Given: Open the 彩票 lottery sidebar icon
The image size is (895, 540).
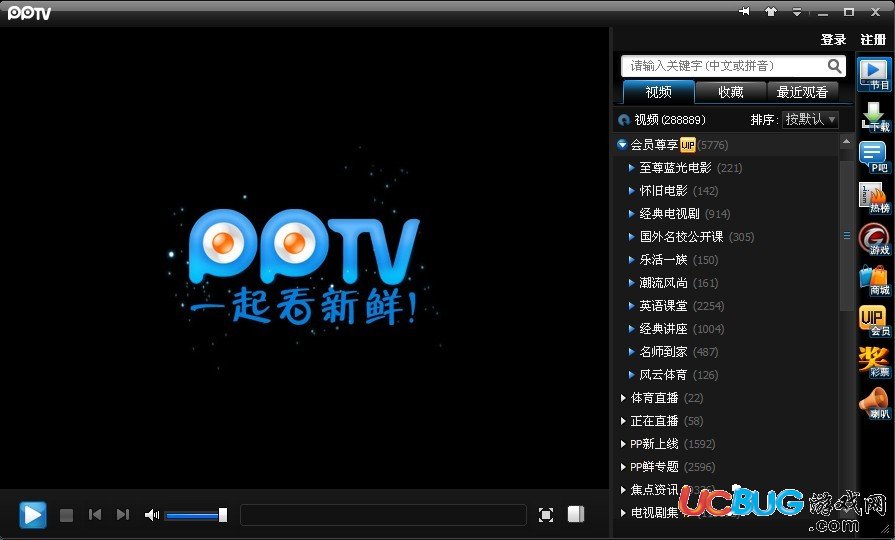Looking at the screenshot, I should coord(874,361).
